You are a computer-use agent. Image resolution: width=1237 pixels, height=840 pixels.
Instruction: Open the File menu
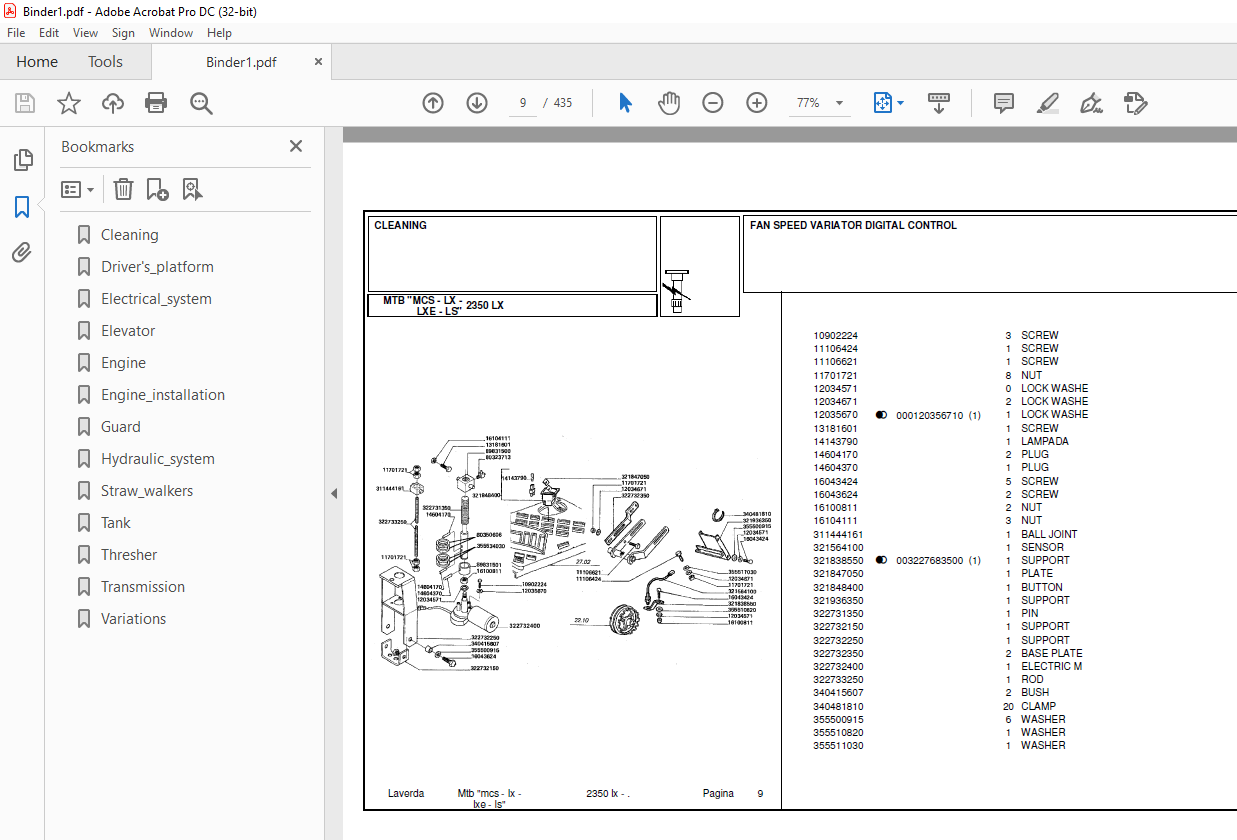point(16,33)
